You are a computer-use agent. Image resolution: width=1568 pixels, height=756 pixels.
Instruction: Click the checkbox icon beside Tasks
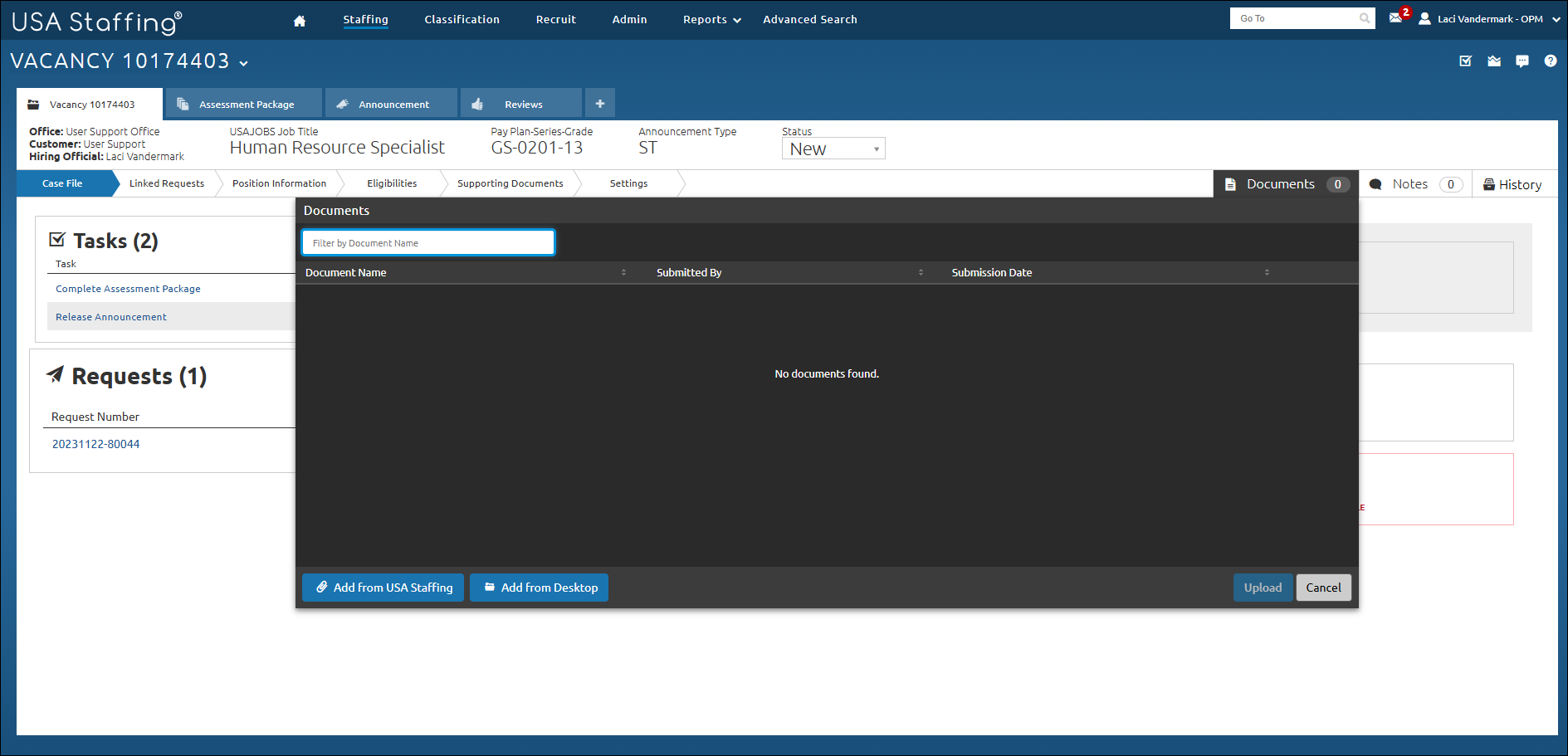[57, 240]
